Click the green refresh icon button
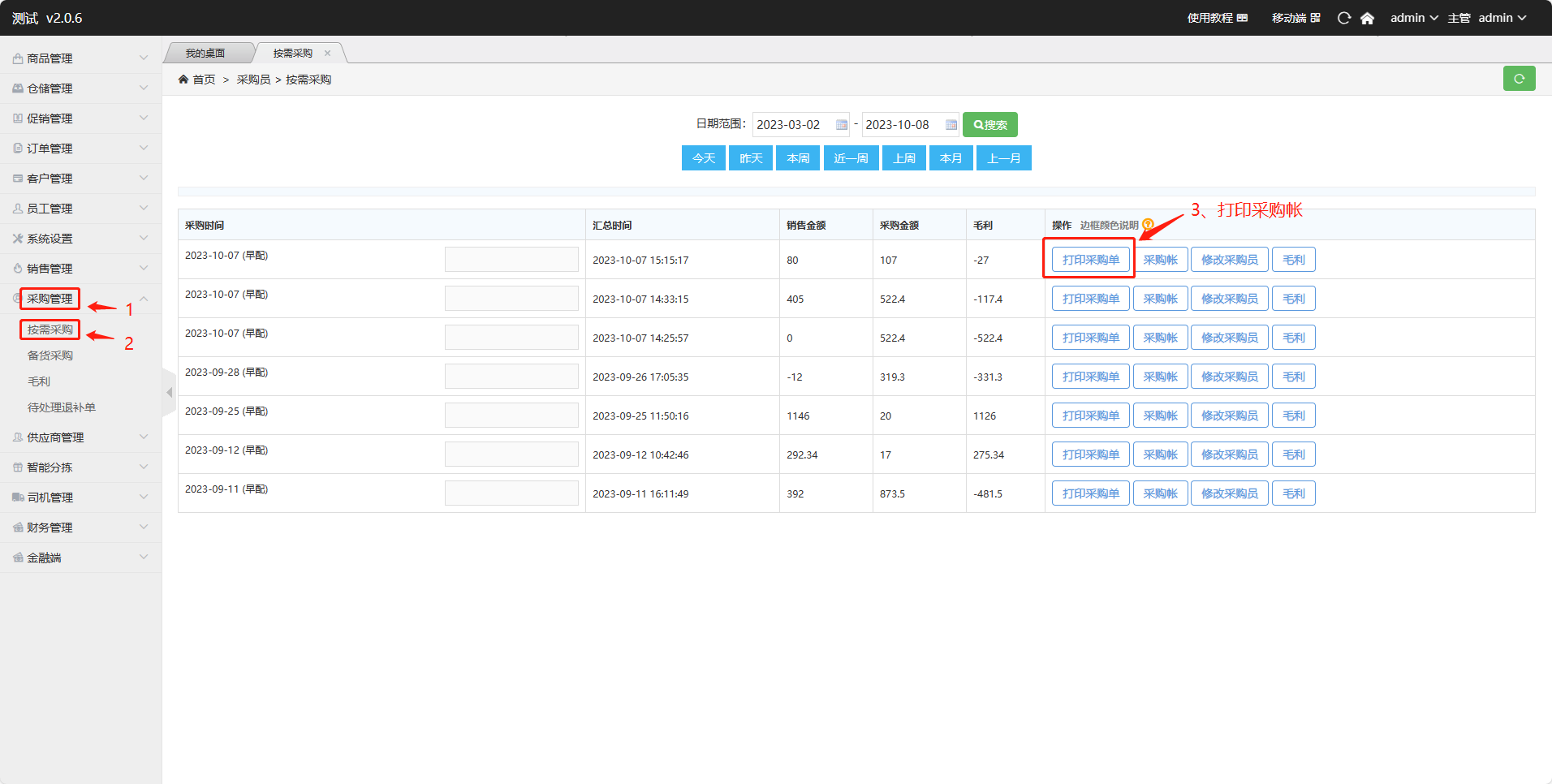 1518,79
